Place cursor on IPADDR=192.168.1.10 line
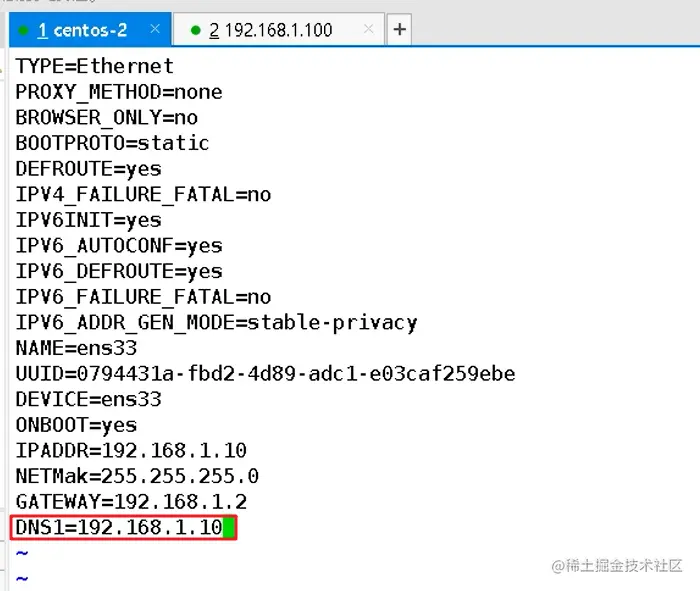700x591 pixels. point(130,450)
